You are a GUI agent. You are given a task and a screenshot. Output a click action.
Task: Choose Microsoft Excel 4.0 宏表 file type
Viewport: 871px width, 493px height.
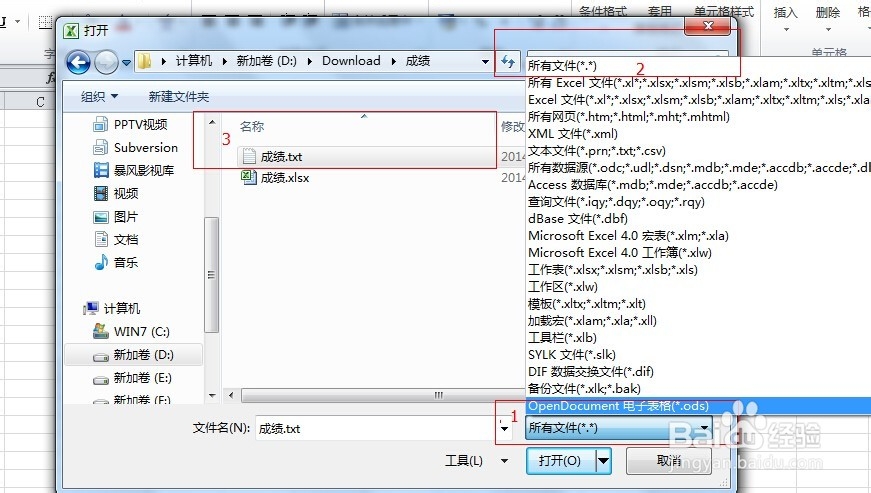pyautogui.click(x=698, y=236)
